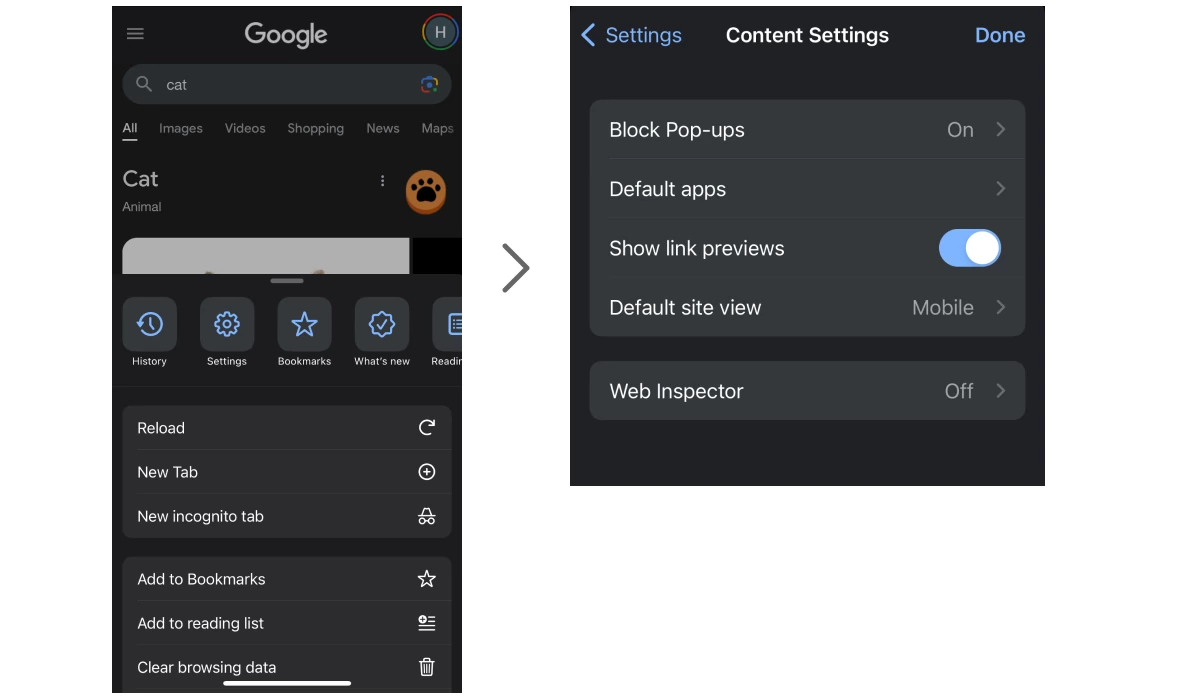Click the search field containing cat
1200x700 pixels.
287,85
